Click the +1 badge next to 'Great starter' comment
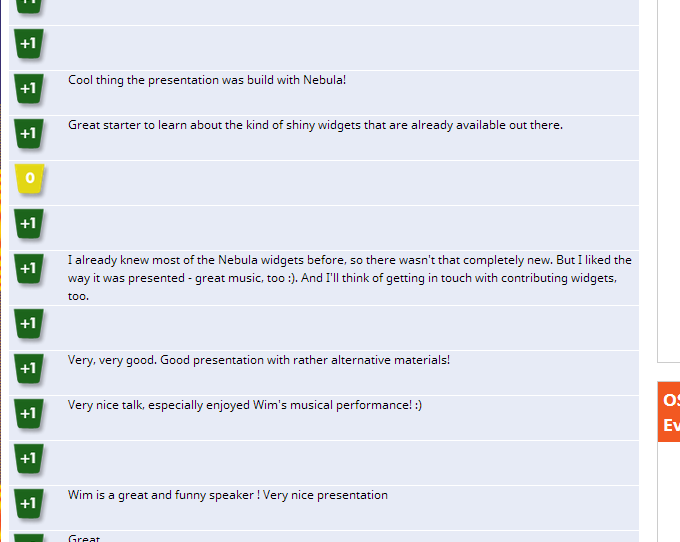The image size is (680, 542). [28, 133]
